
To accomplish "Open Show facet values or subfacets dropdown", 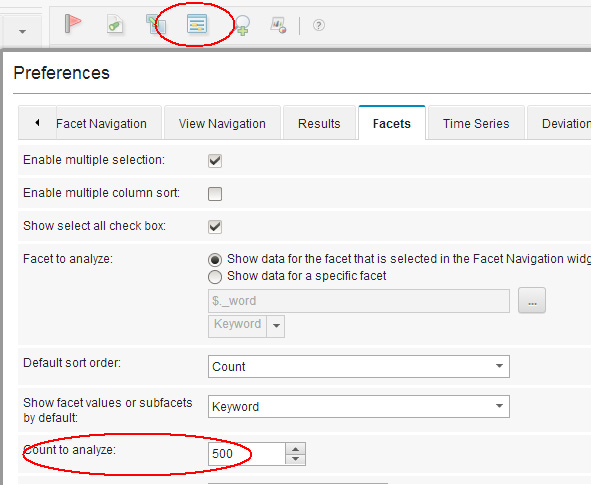I will click(x=359, y=406).
